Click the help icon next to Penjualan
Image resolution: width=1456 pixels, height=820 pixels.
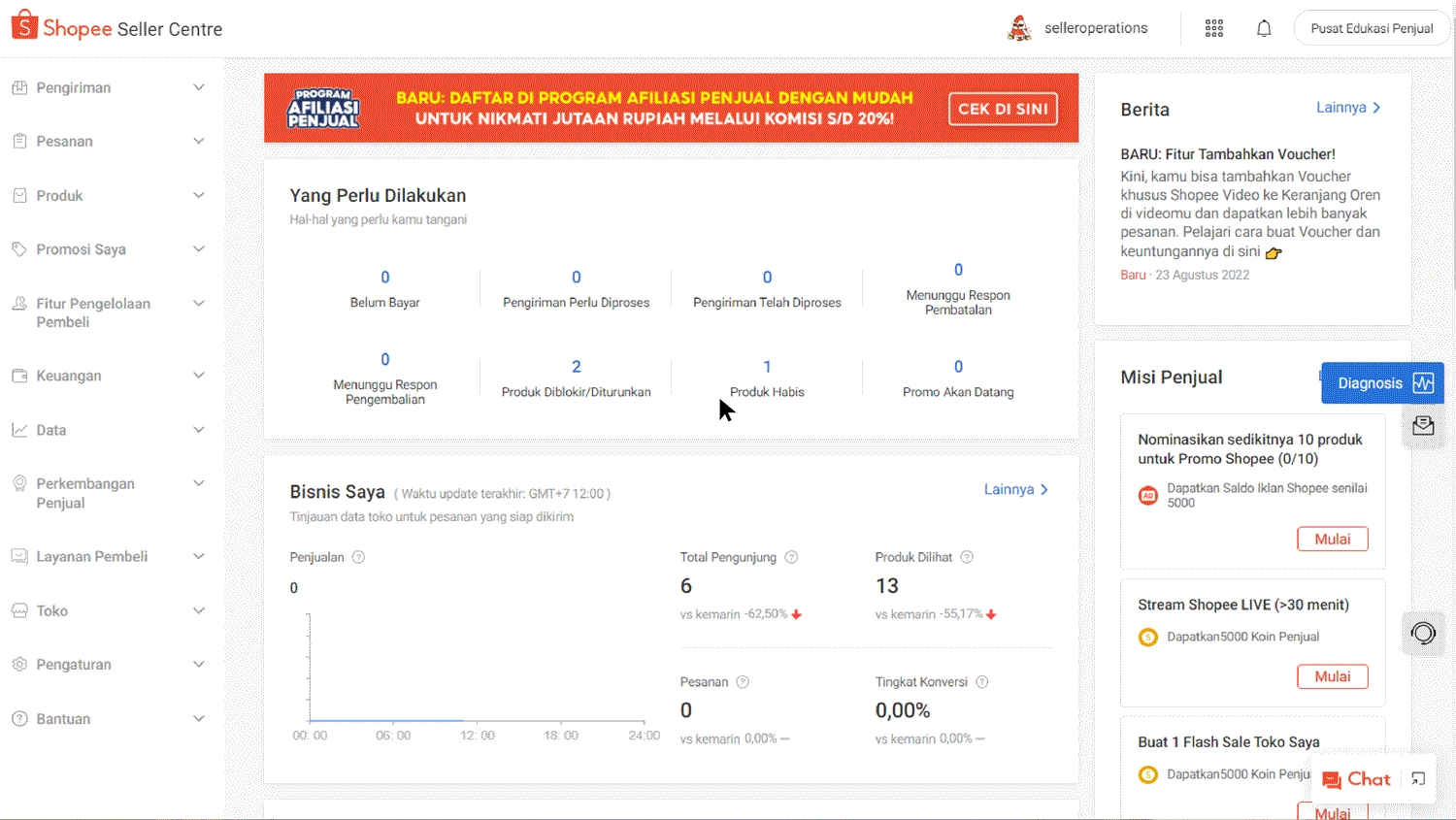[x=358, y=557]
